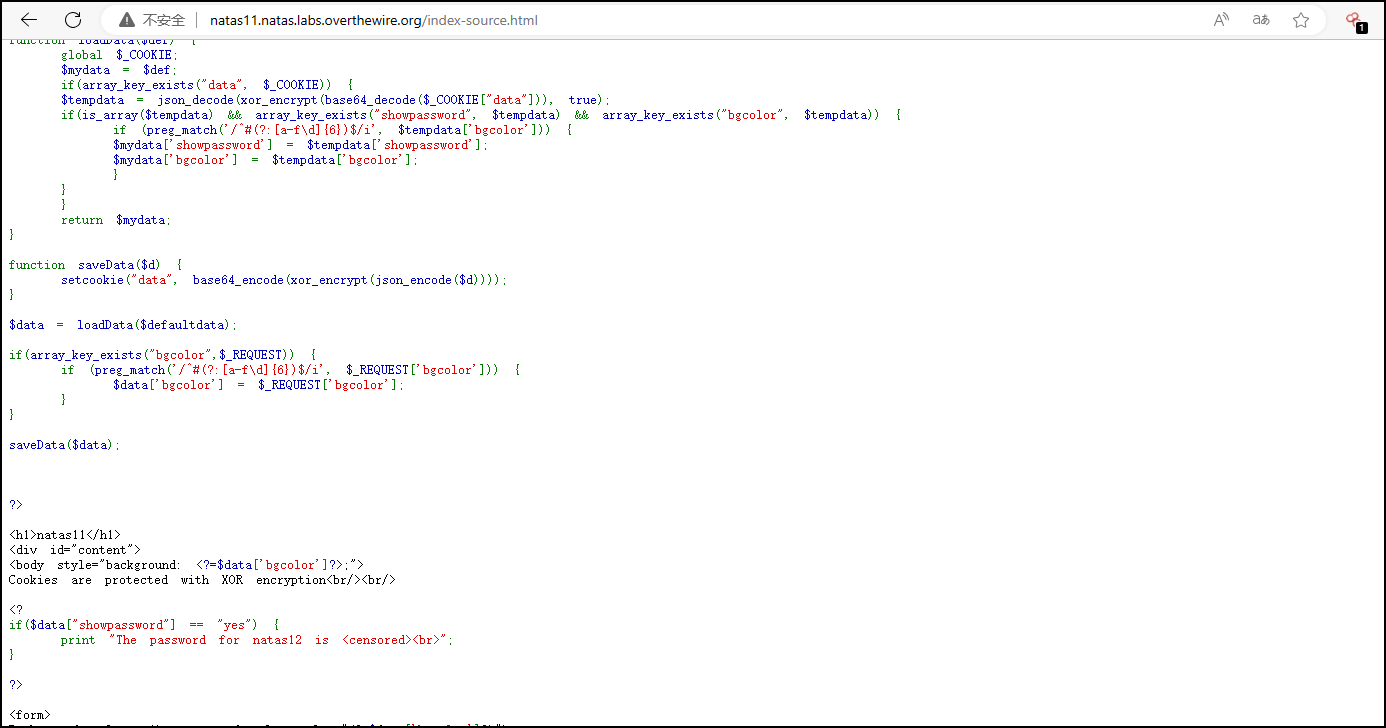Image resolution: width=1386 pixels, height=728 pixels.
Task: Click the 不安全 security label
Action: 163,20
